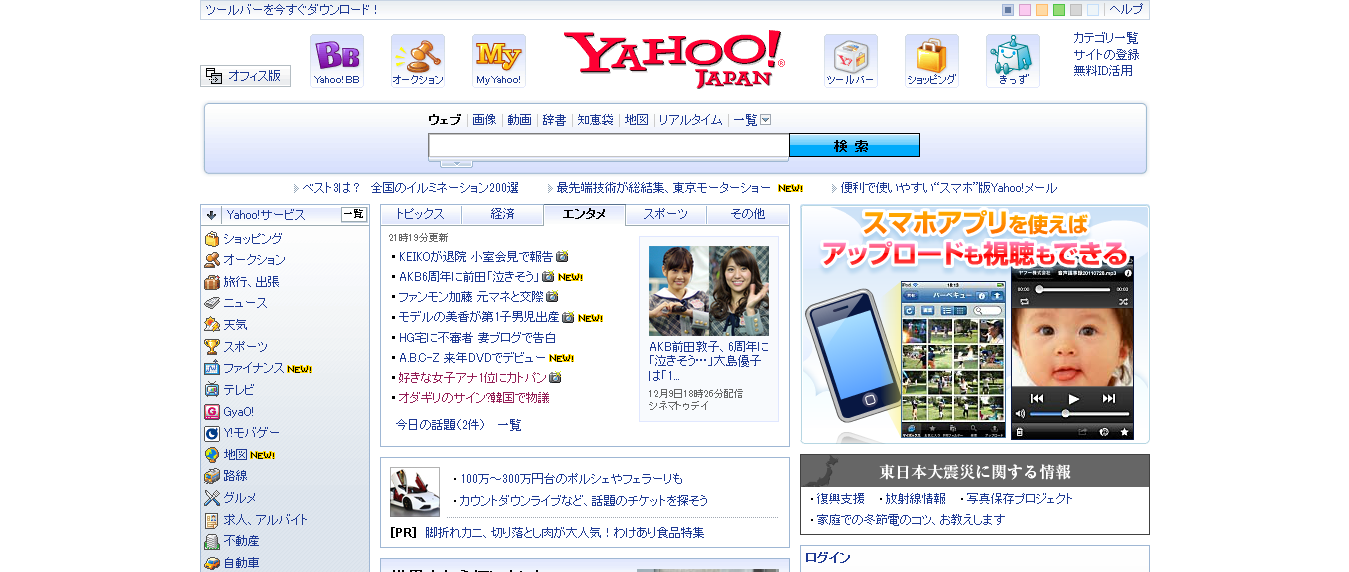Choose the green theme color swatch
The image size is (1349, 572).
[x=1059, y=10]
